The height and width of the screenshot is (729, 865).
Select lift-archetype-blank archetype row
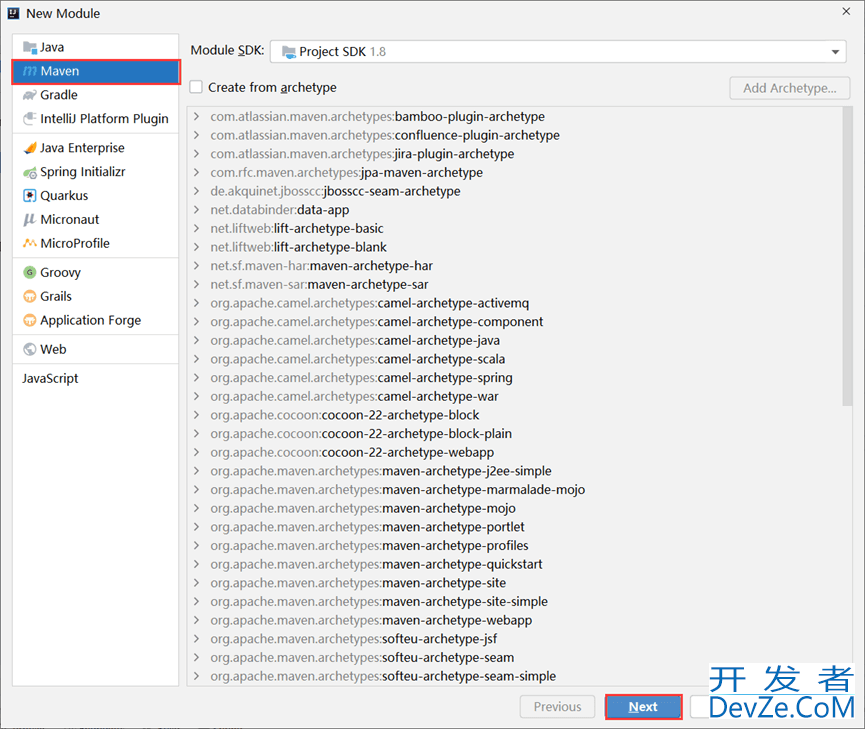516,247
